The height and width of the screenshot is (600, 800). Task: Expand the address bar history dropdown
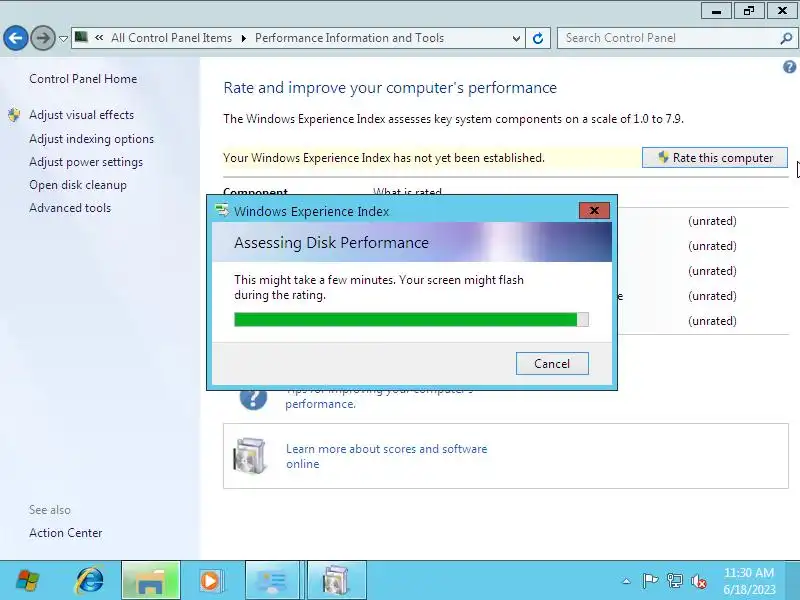pyautogui.click(x=516, y=38)
